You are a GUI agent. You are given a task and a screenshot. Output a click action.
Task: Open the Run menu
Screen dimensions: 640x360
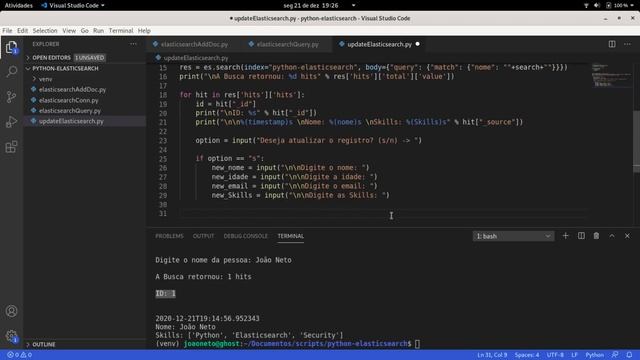pos(98,31)
